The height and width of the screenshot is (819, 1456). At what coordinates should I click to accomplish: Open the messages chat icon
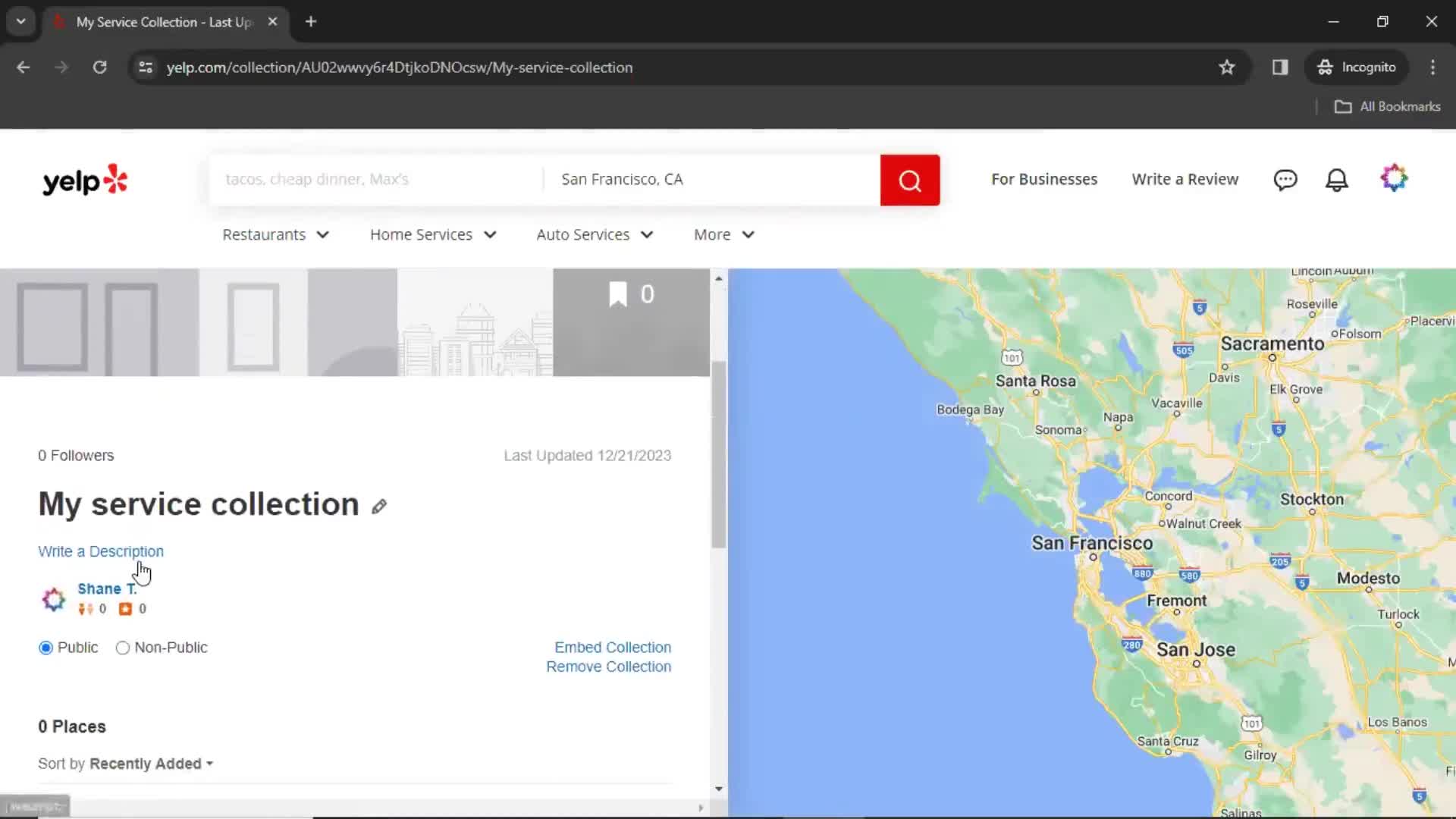[1285, 180]
